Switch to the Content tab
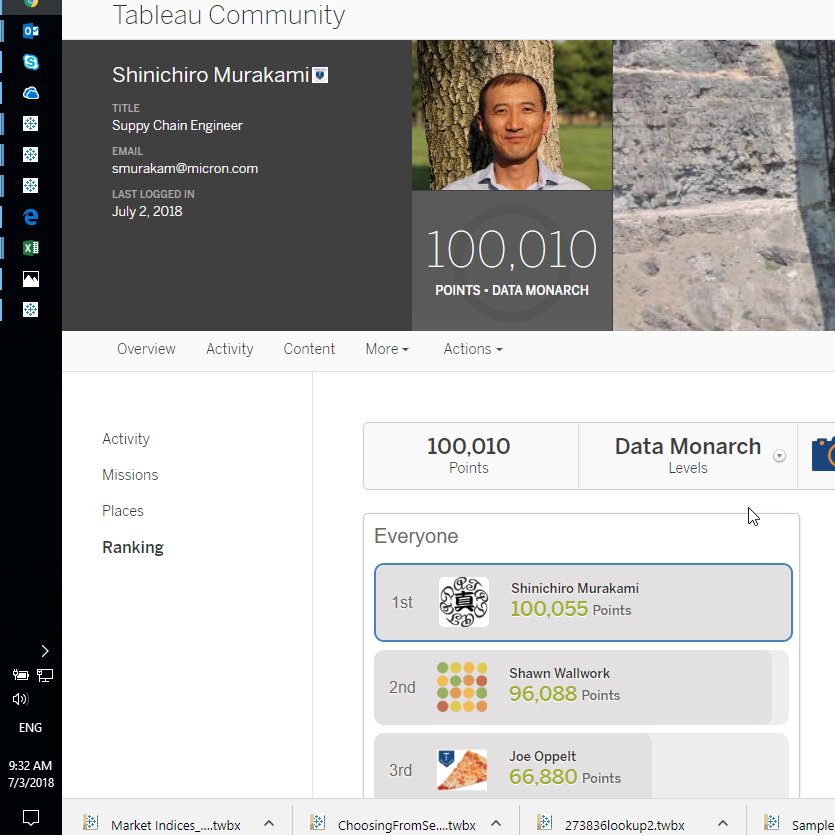 [x=309, y=349]
